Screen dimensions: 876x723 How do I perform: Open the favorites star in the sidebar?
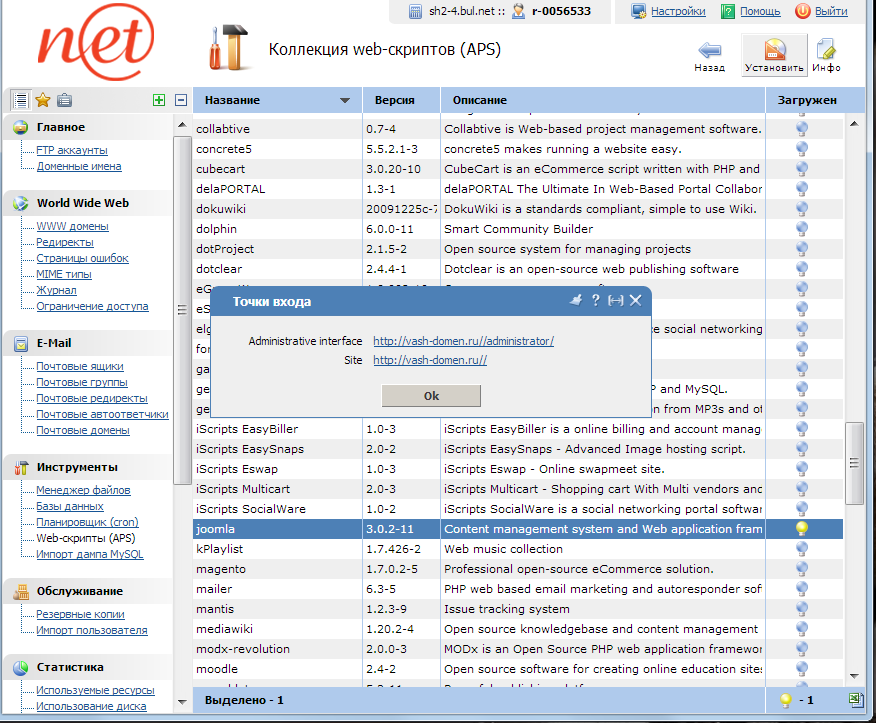42,100
